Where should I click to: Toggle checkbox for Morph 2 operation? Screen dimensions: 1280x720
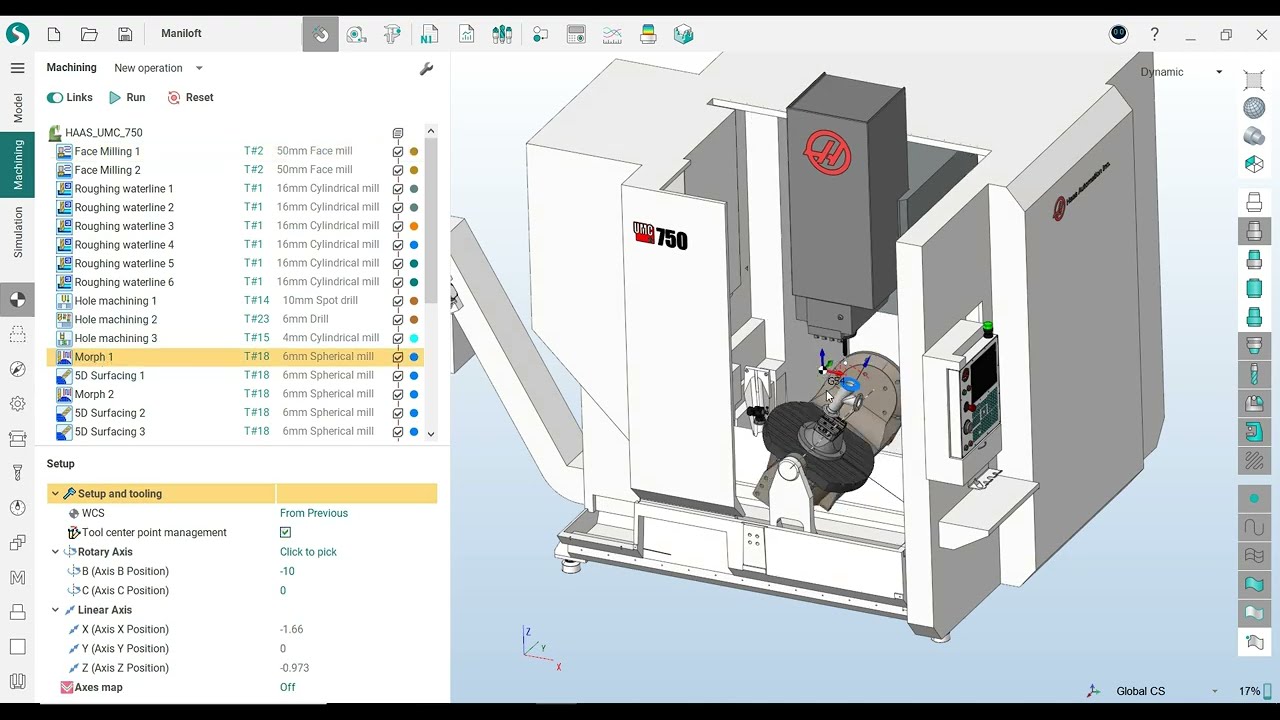(398, 395)
